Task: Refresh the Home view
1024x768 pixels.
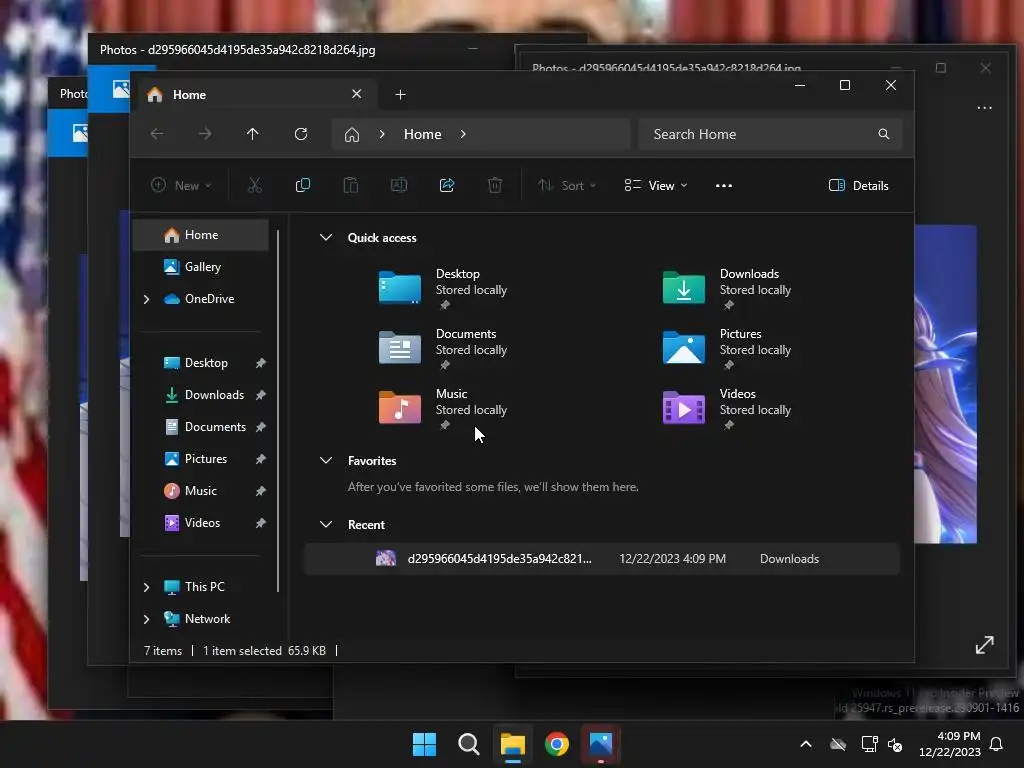Action: (300, 134)
